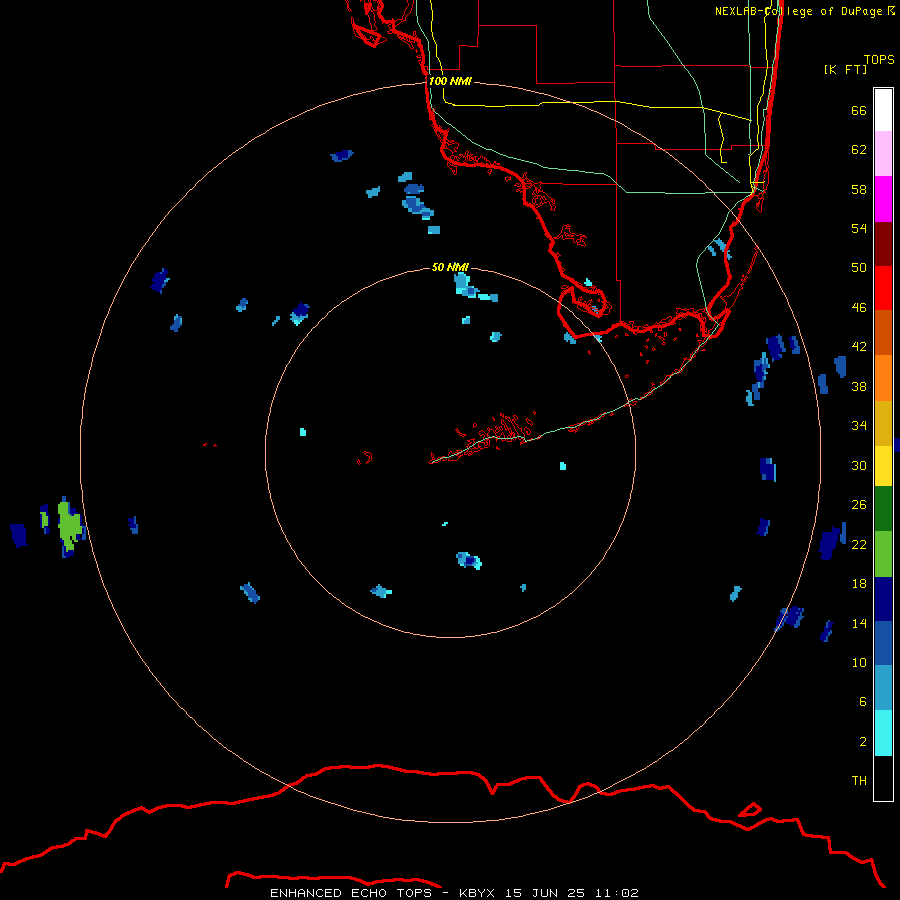Image resolution: width=900 pixels, height=900 pixels.
Task: Click the '58' scale value
Action: pos(859,189)
